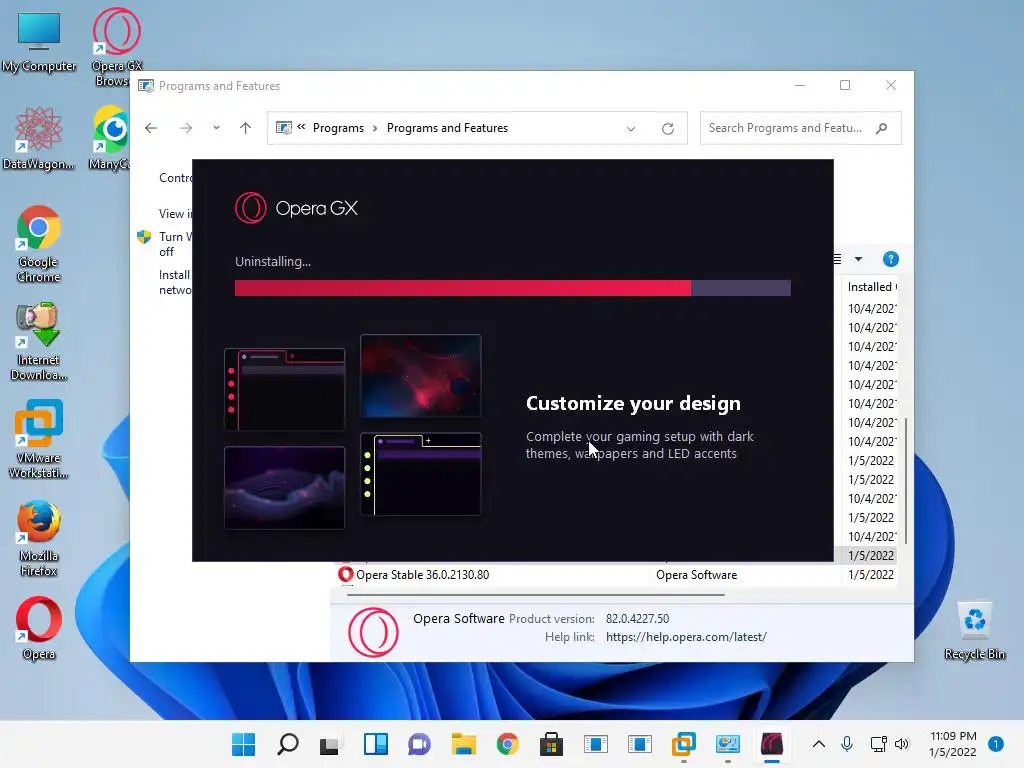The height and width of the screenshot is (768, 1024).
Task: Click the Forward arrow in Programs and Features
Action: 186,128
